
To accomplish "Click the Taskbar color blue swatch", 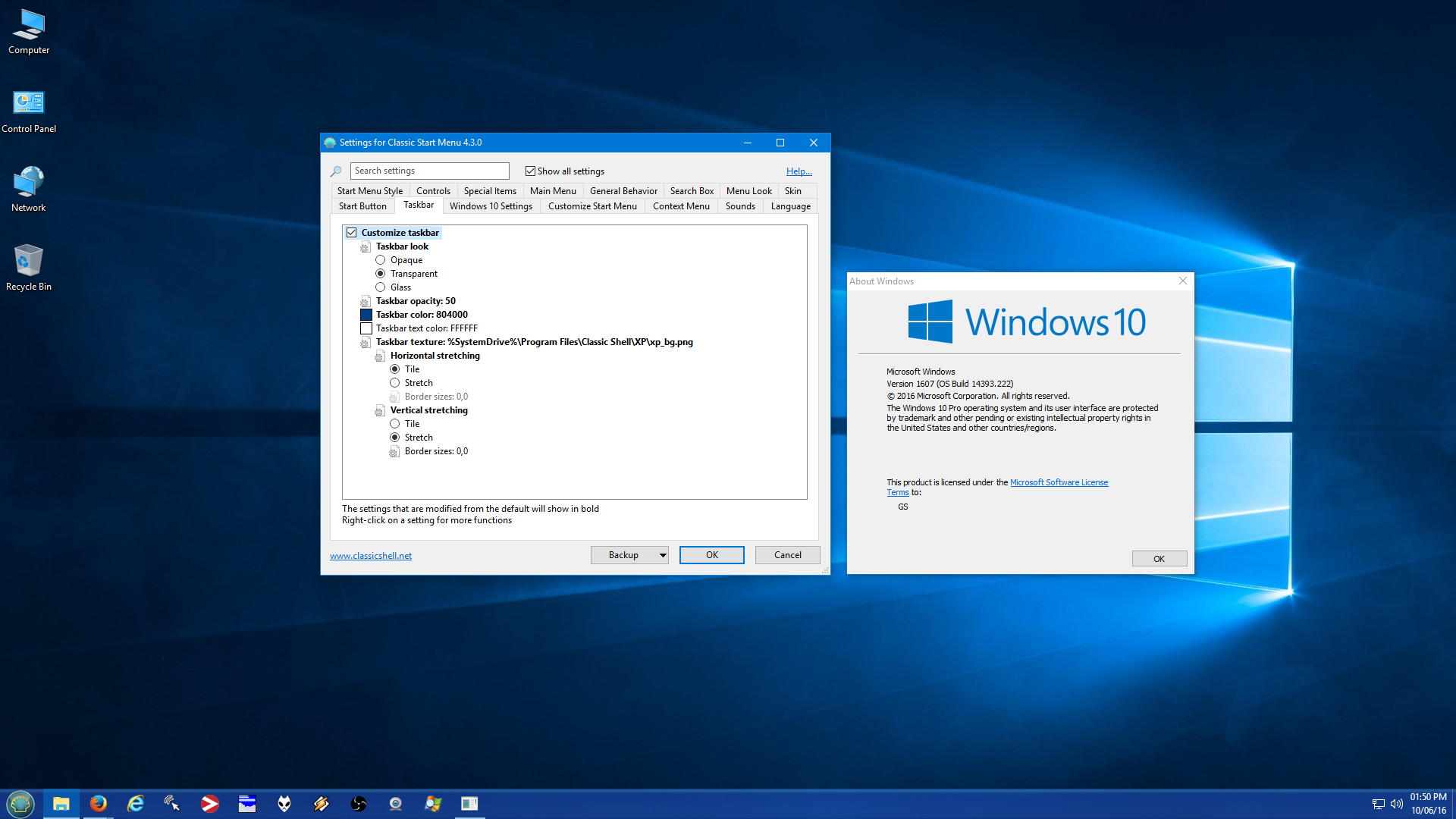I will (x=366, y=315).
